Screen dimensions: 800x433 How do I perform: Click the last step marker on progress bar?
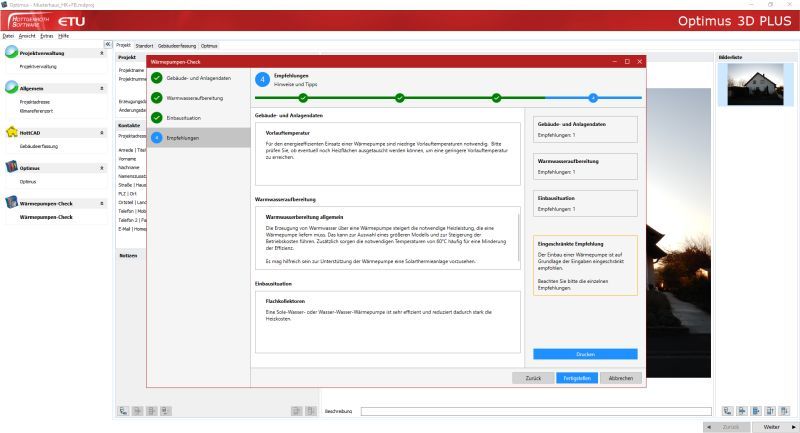coord(592,97)
